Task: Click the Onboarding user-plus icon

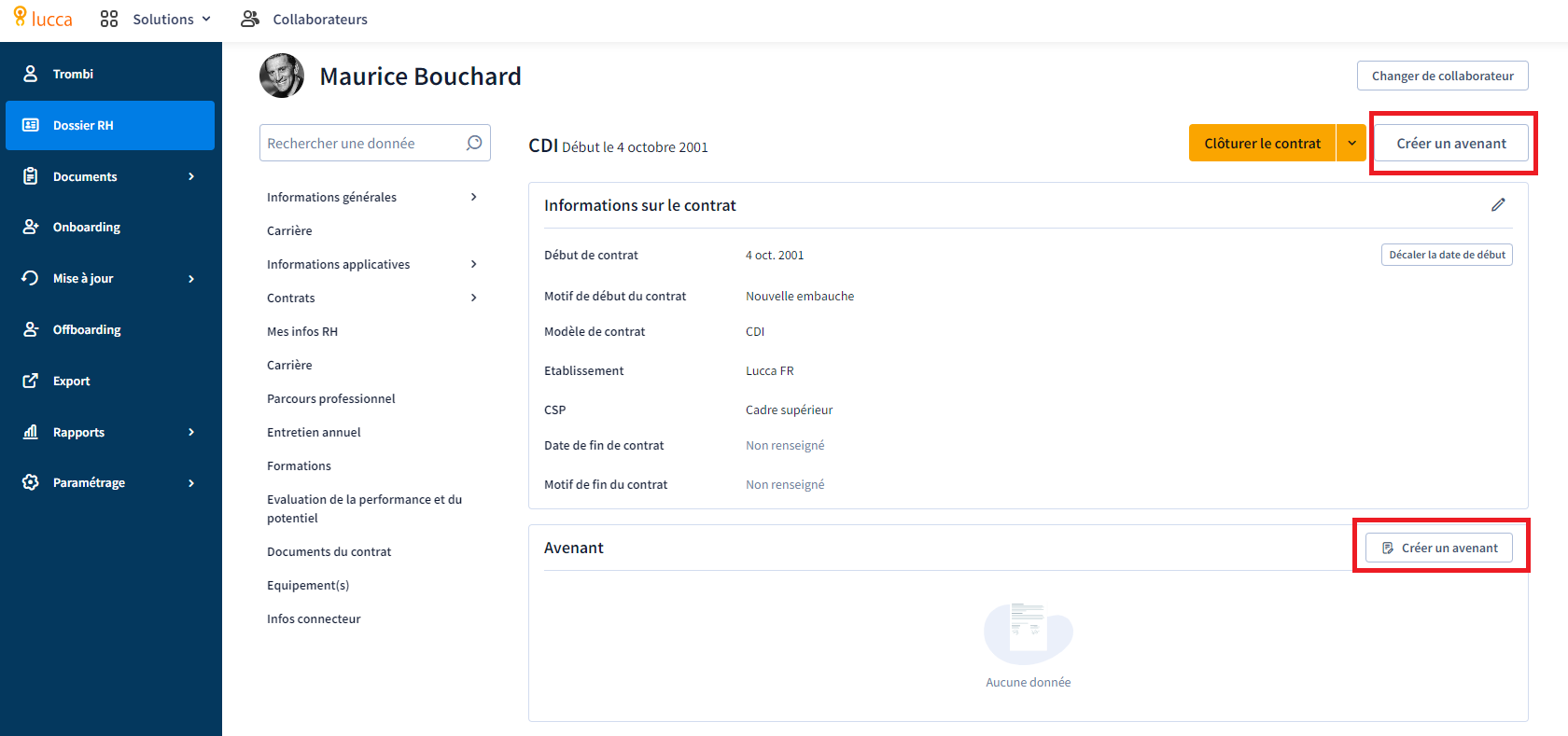Action: coord(31,227)
